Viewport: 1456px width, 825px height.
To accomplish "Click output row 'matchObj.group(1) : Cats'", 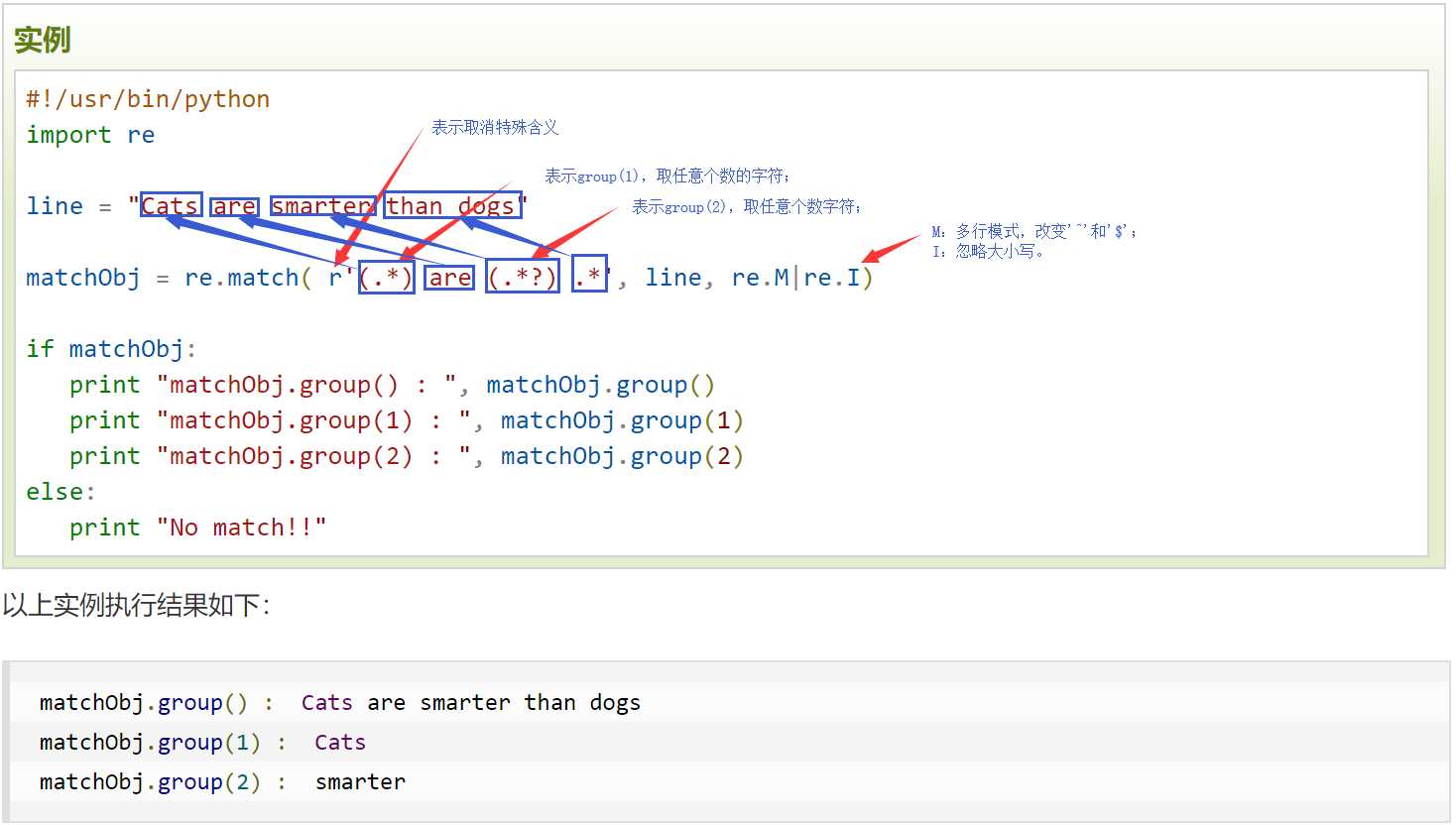I will point(202,743).
